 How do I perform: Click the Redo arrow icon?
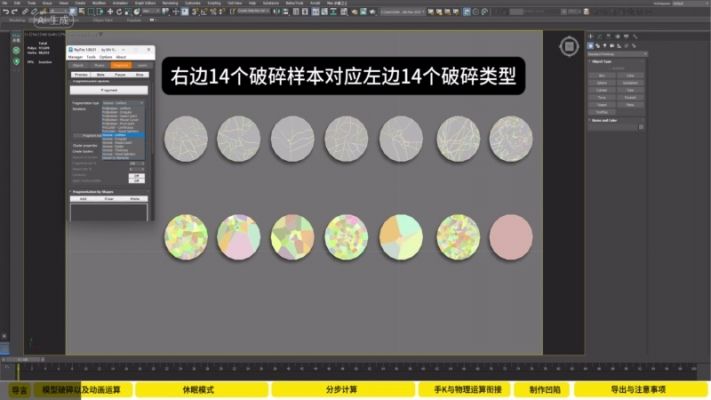(15, 12)
